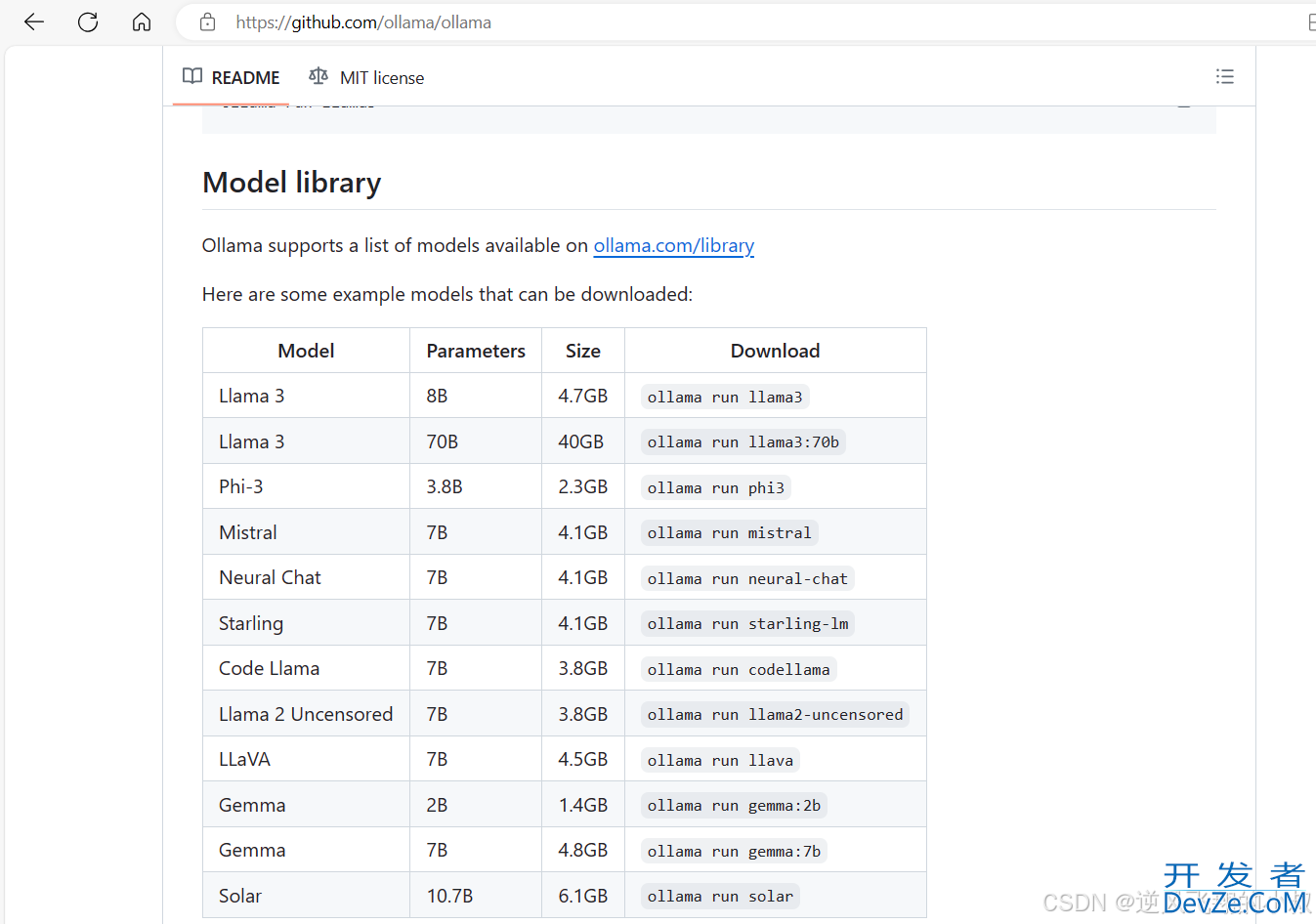The image size is (1316, 924).
Task: Click the 10.7B parameters value
Action: coord(449,896)
